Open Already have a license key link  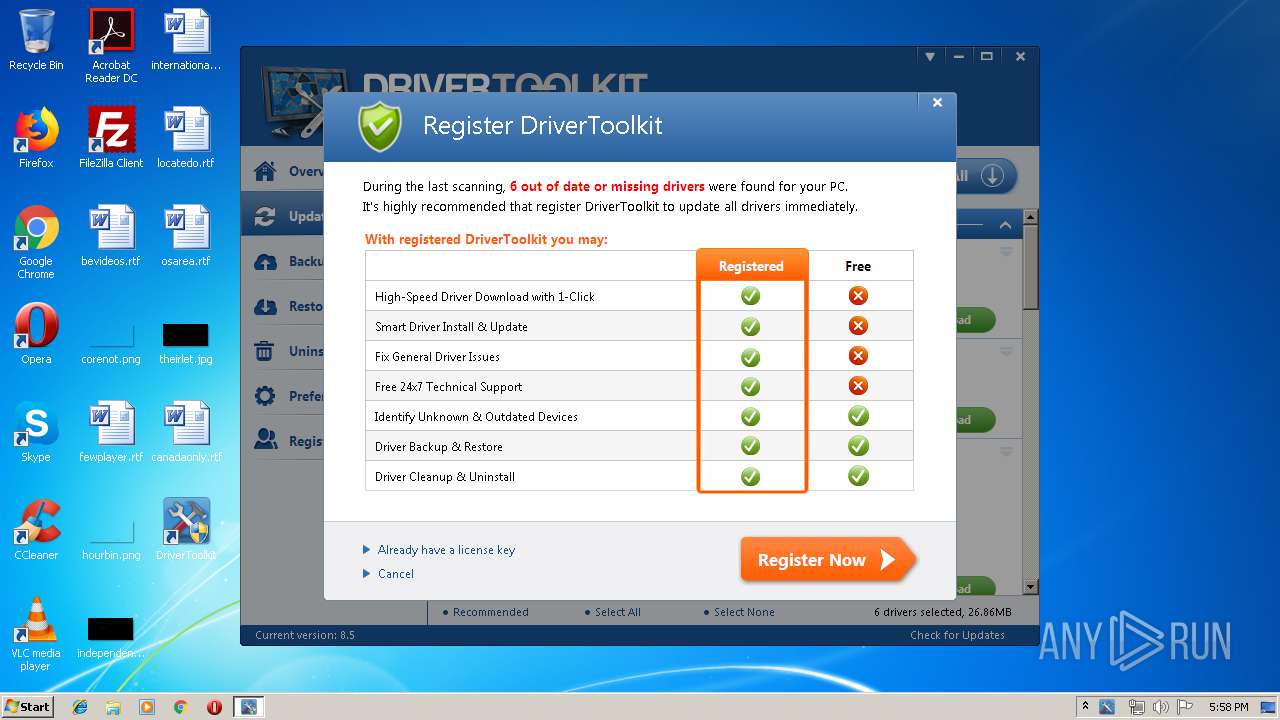(446, 550)
